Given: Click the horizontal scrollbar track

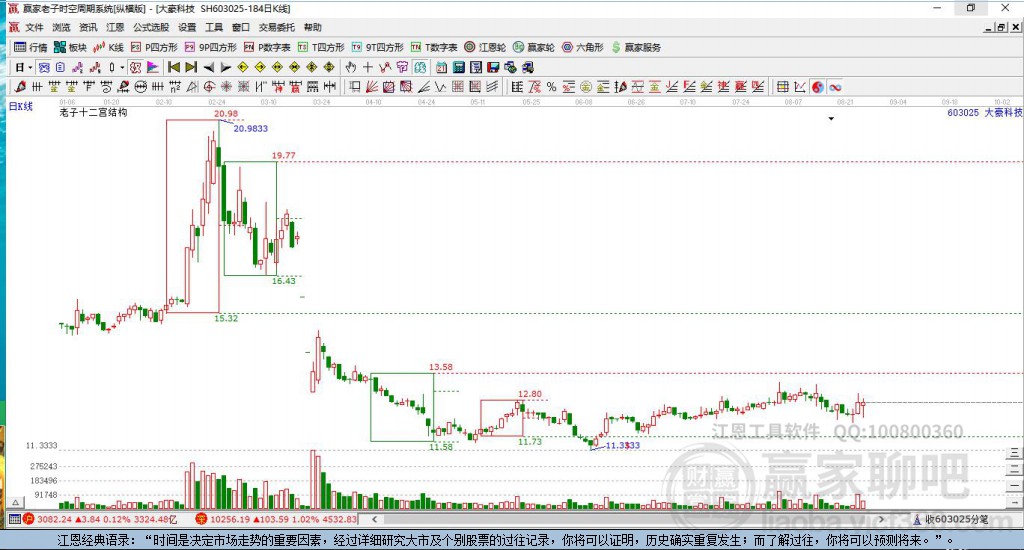Looking at the screenshot, I should [x=627, y=519].
